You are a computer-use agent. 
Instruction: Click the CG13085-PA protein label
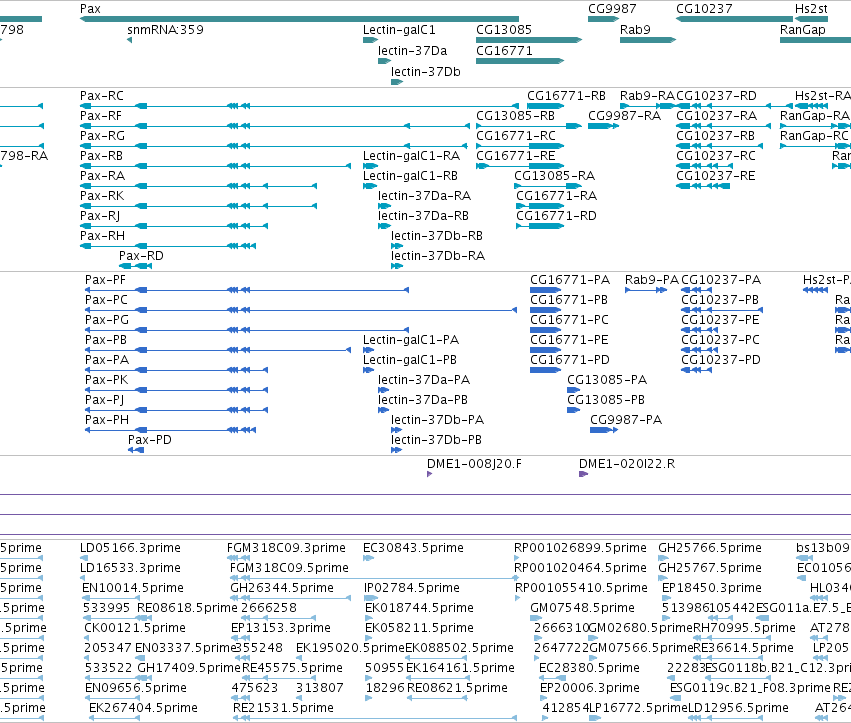pyautogui.click(x=607, y=380)
